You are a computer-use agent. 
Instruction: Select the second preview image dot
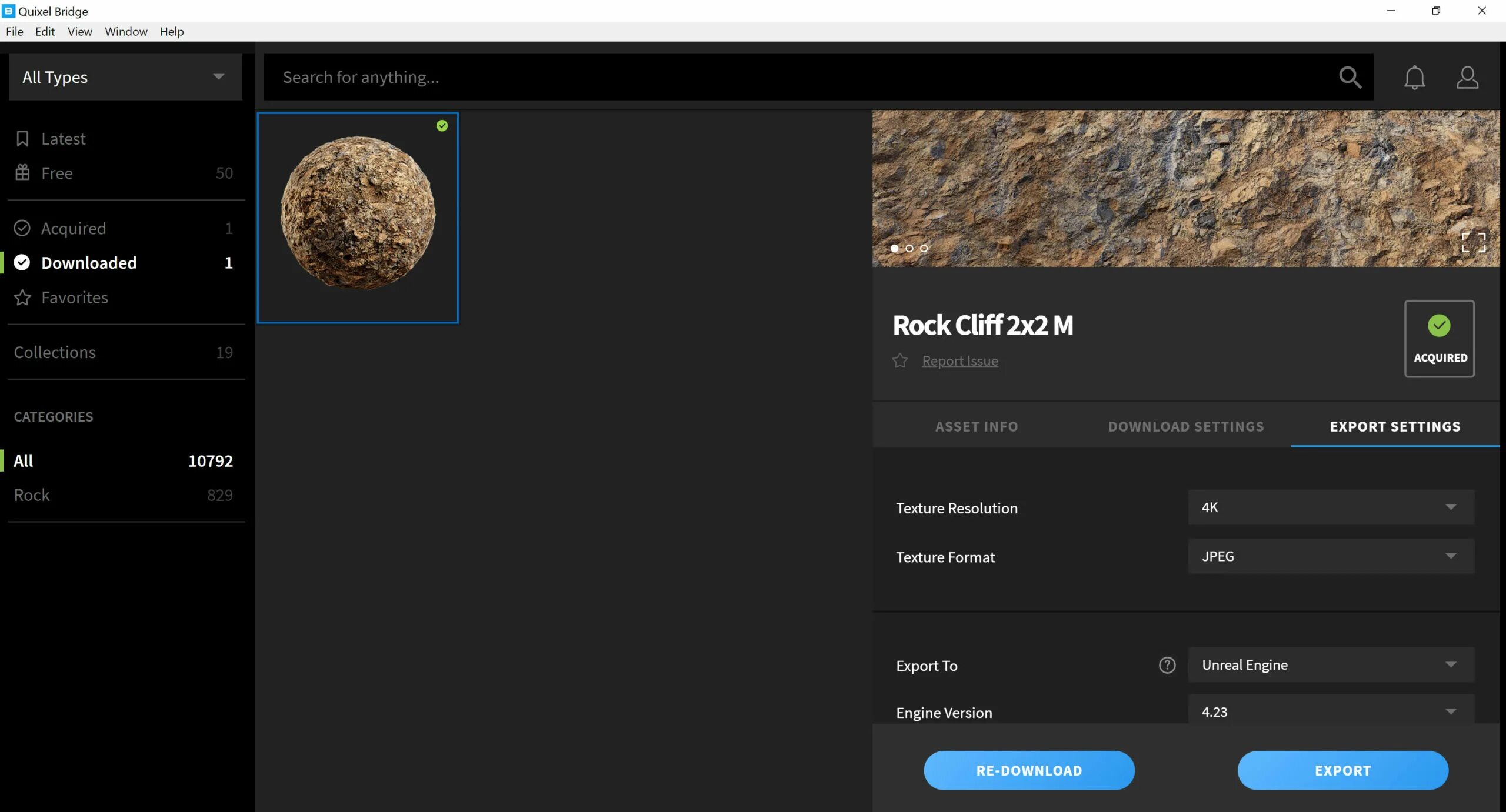(x=909, y=248)
